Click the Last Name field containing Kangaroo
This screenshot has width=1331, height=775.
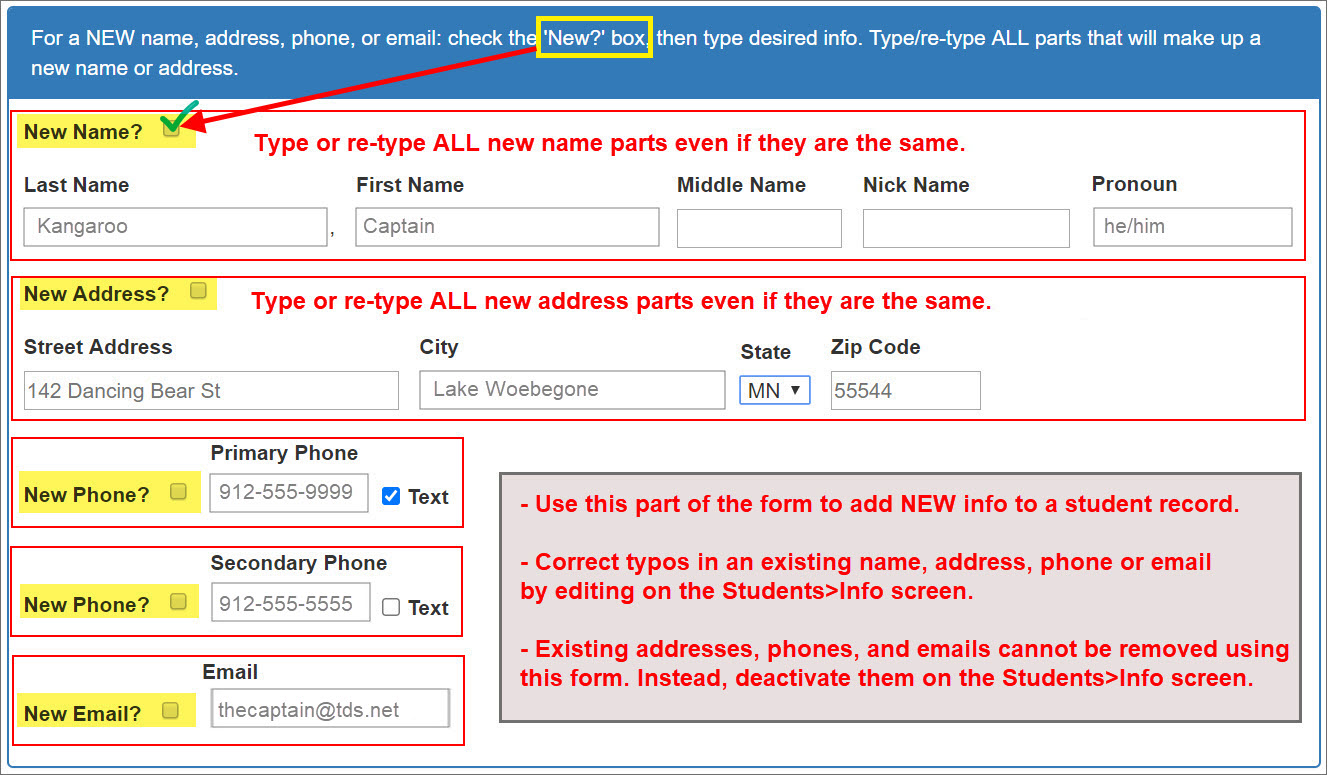coord(175,227)
